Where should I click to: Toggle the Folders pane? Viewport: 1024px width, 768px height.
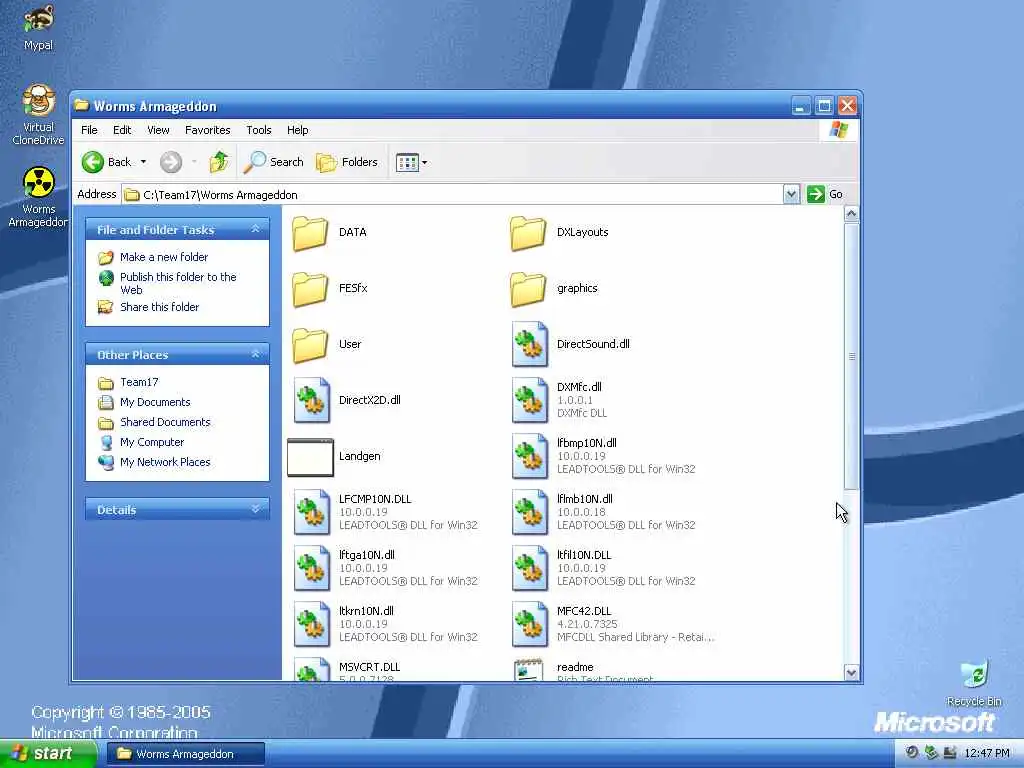pyautogui.click(x=347, y=162)
